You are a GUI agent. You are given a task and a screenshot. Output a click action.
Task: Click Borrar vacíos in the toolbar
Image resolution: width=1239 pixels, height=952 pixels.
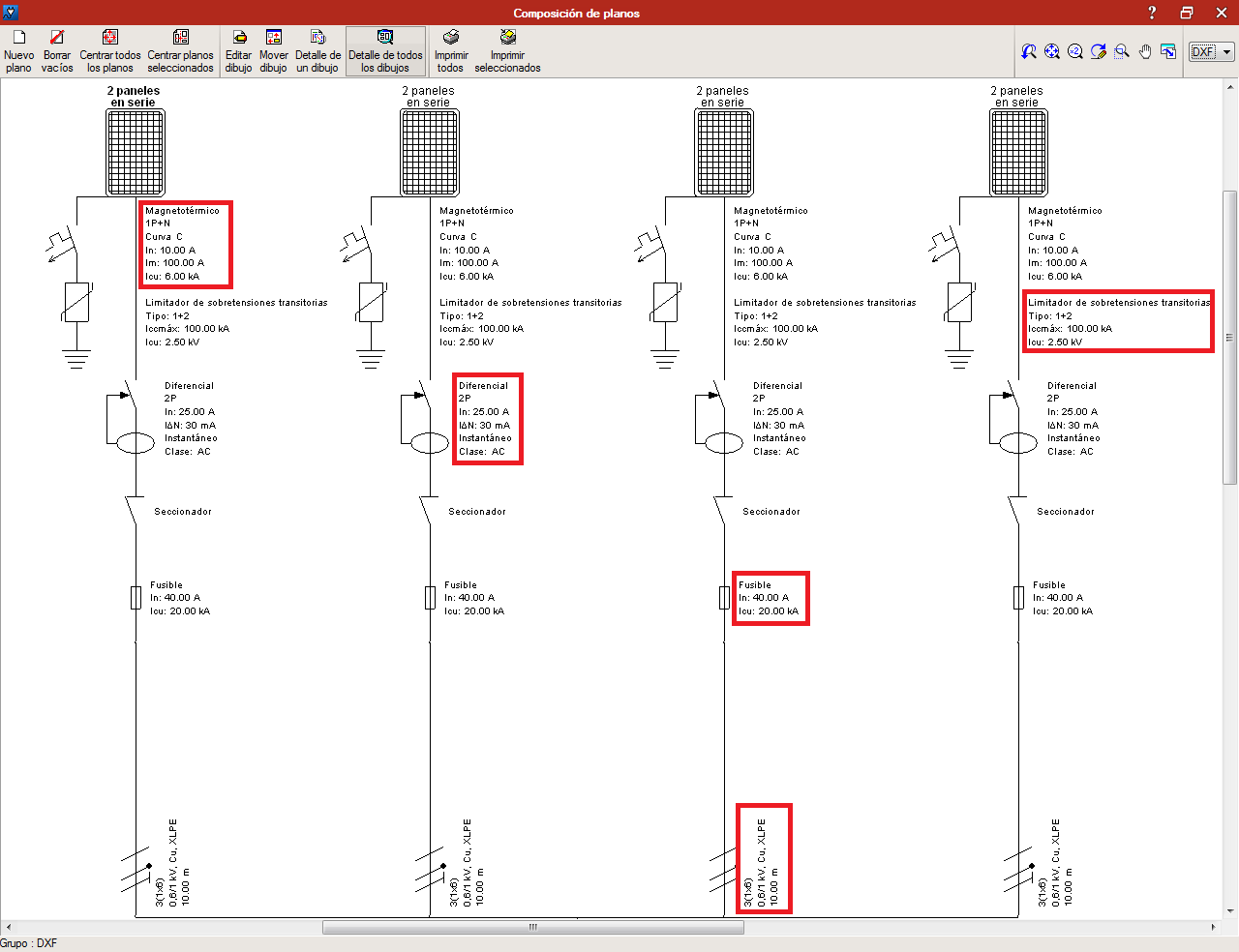[x=57, y=51]
